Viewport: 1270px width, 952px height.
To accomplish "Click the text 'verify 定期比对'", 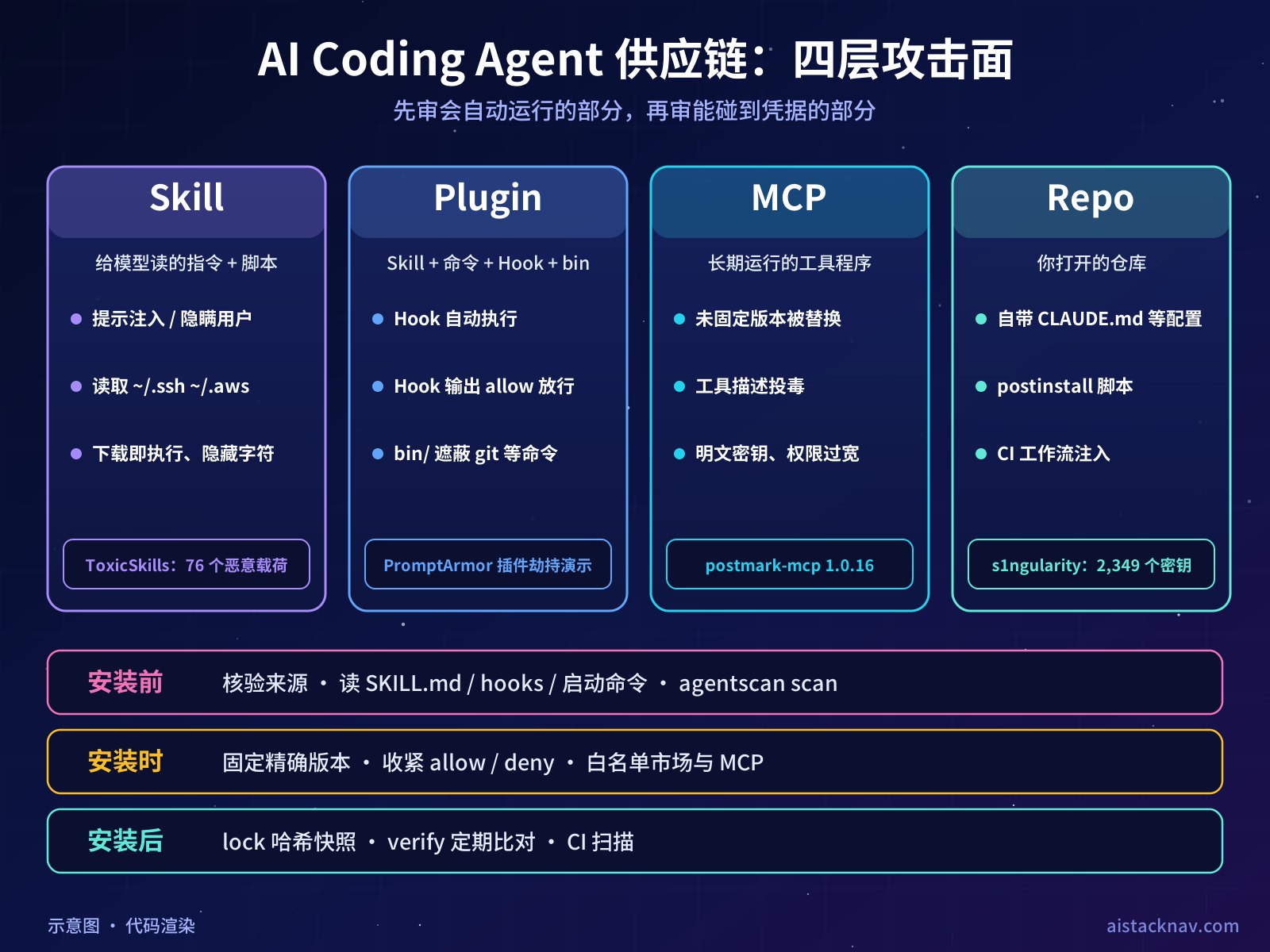I will pyautogui.click(x=461, y=843).
